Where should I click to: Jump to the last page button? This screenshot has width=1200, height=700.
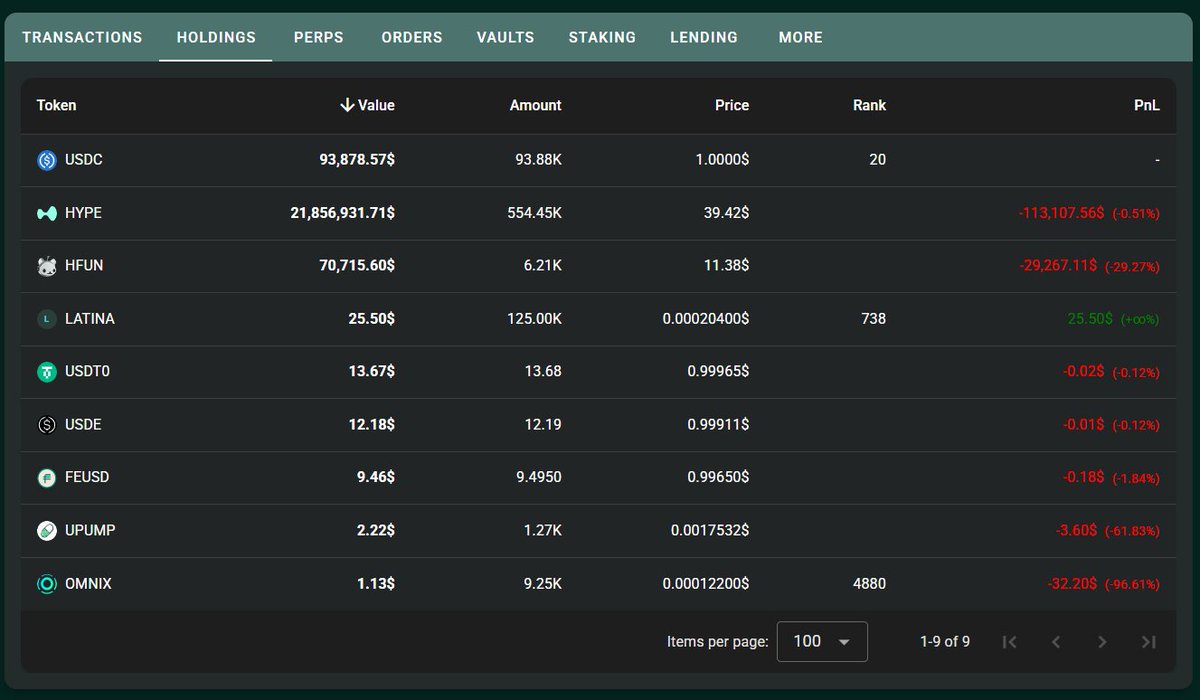coord(1148,642)
